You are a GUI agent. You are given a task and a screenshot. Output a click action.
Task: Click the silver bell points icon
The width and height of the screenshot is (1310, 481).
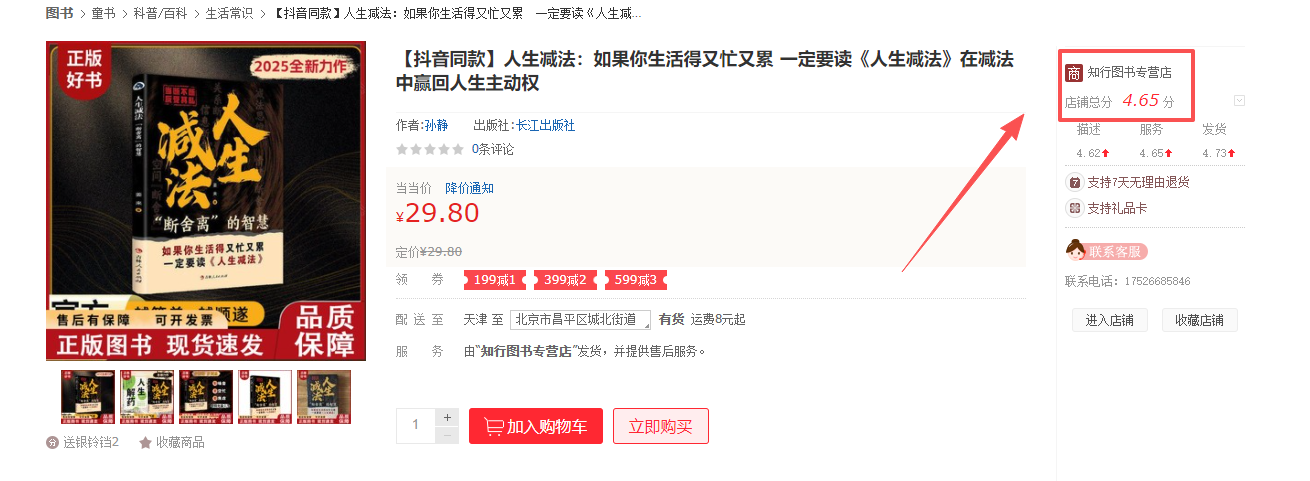52,442
